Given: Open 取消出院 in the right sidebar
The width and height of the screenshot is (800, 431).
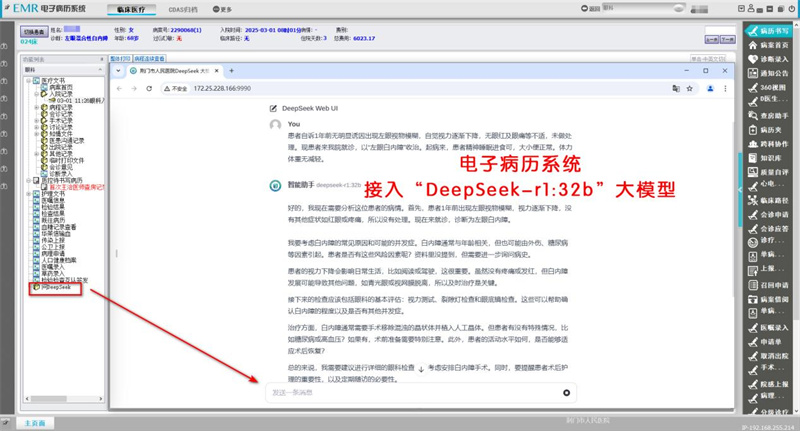Looking at the screenshot, I should pos(768,356).
